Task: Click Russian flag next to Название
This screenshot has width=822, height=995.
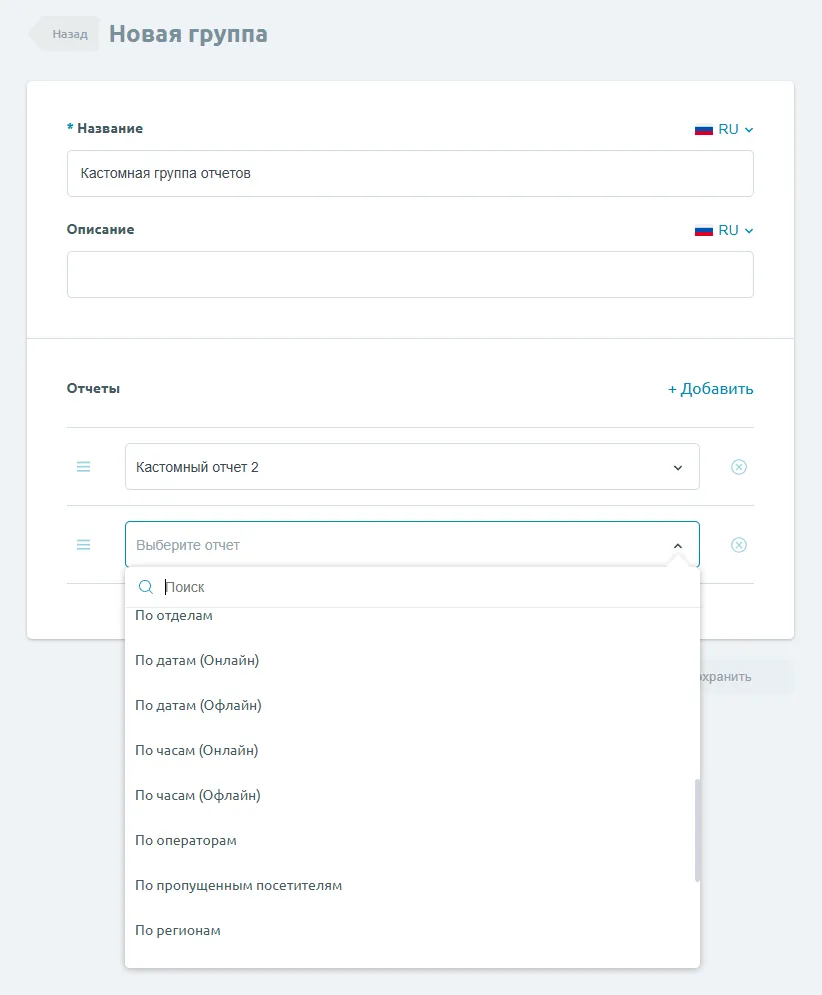Action: coord(704,129)
